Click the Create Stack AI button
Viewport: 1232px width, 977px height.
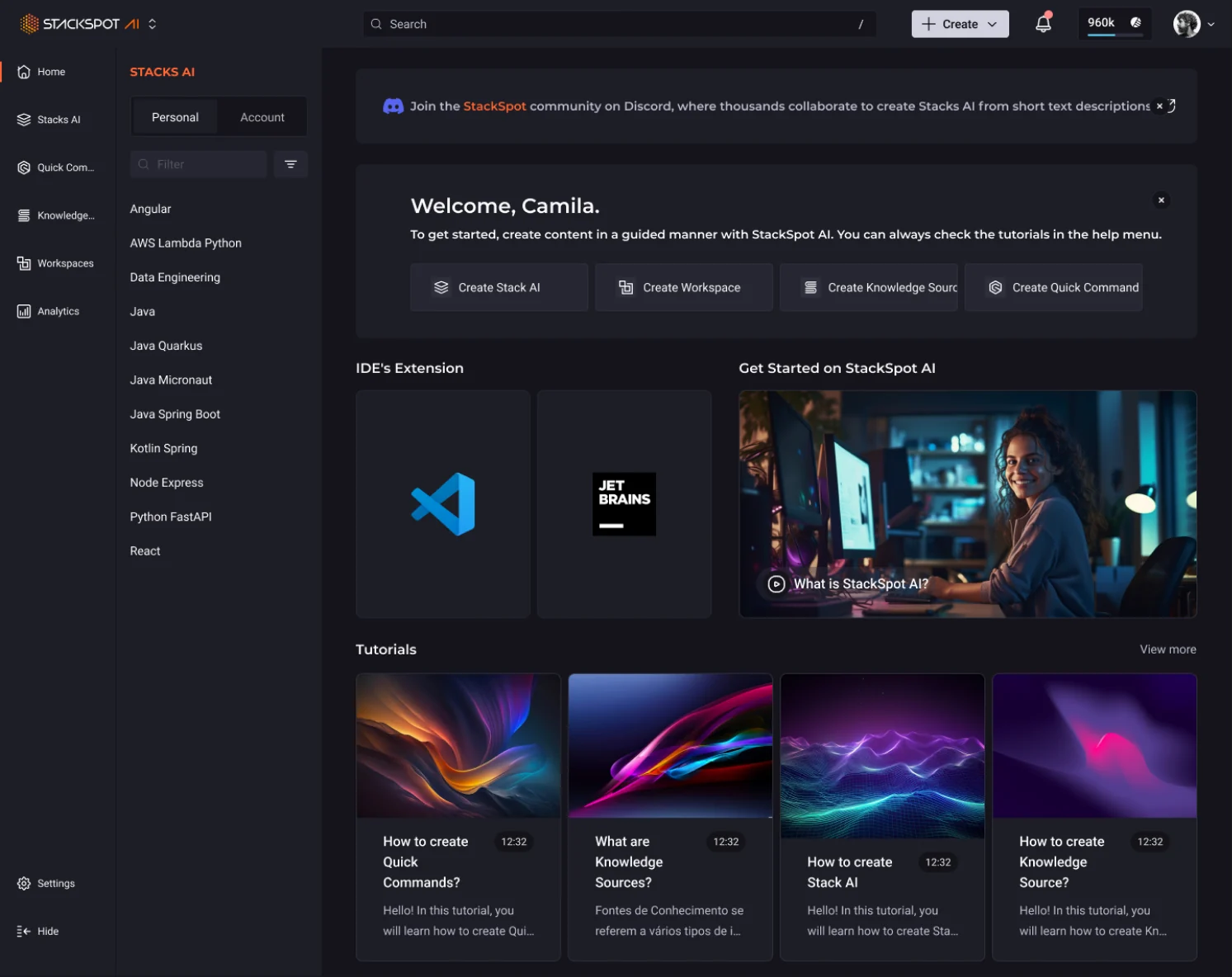[x=499, y=287]
